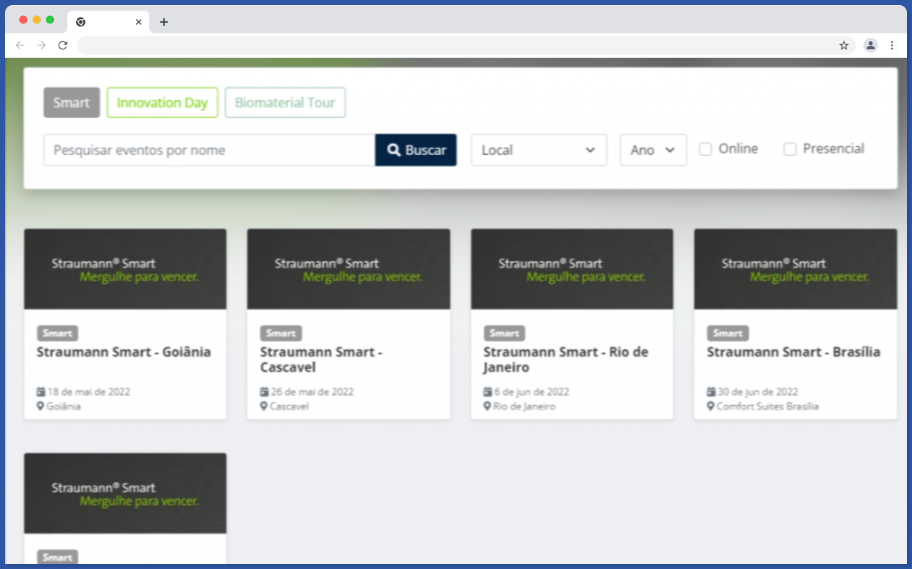Close the current browser tab

point(138,22)
